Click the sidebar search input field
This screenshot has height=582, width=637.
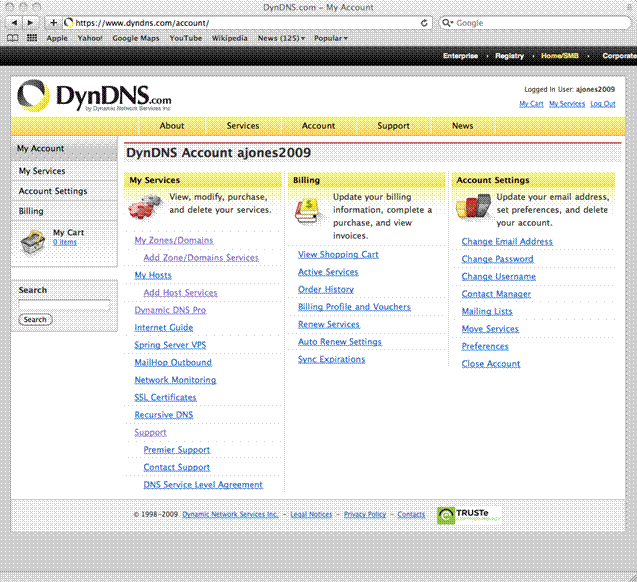coord(64,305)
